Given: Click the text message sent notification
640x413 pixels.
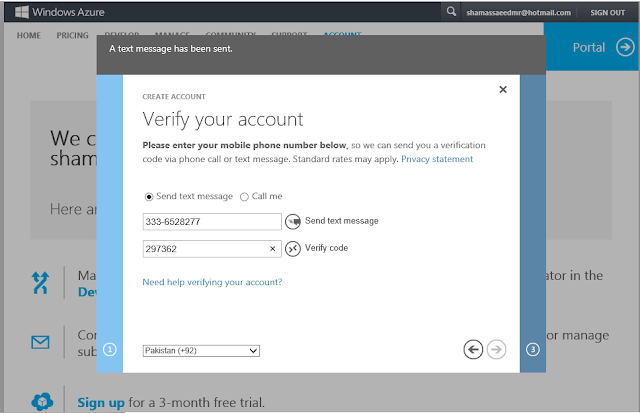Looking at the screenshot, I should (171, 49).
